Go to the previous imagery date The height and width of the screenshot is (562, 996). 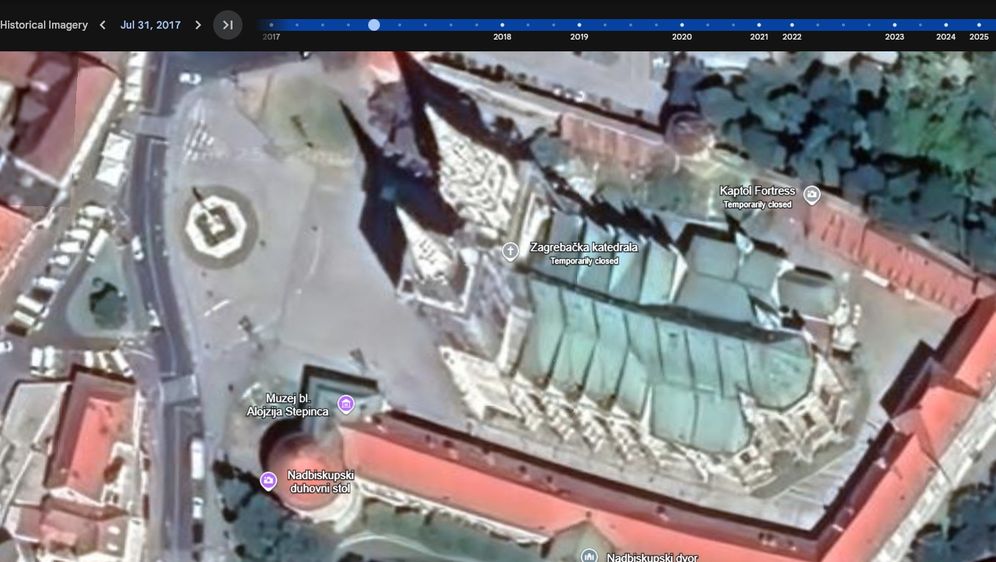click(103, 25)
